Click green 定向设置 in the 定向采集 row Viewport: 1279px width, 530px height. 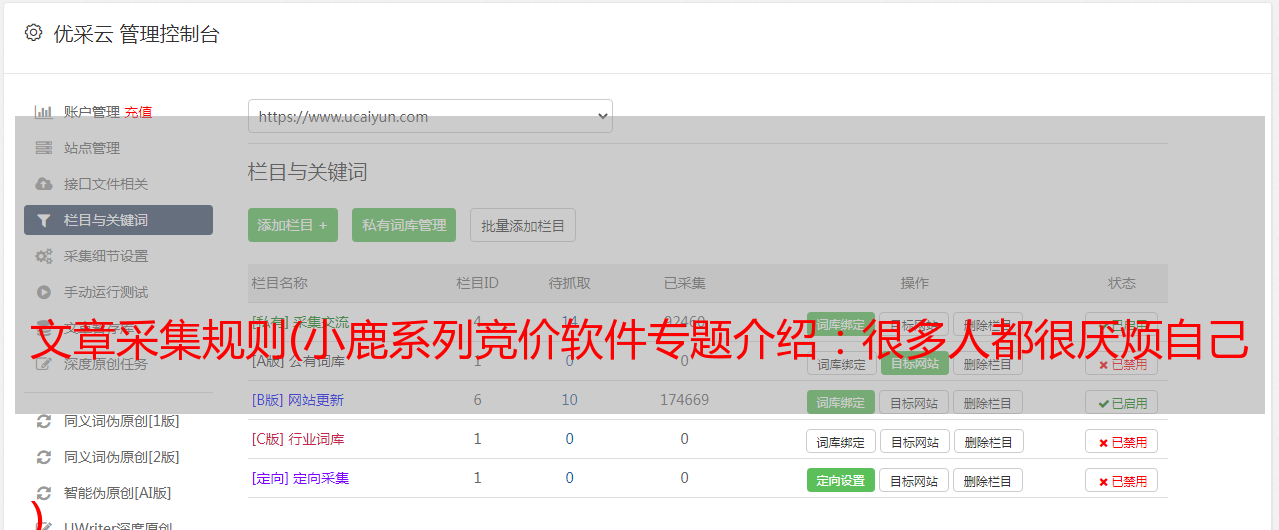pos(841,480)
